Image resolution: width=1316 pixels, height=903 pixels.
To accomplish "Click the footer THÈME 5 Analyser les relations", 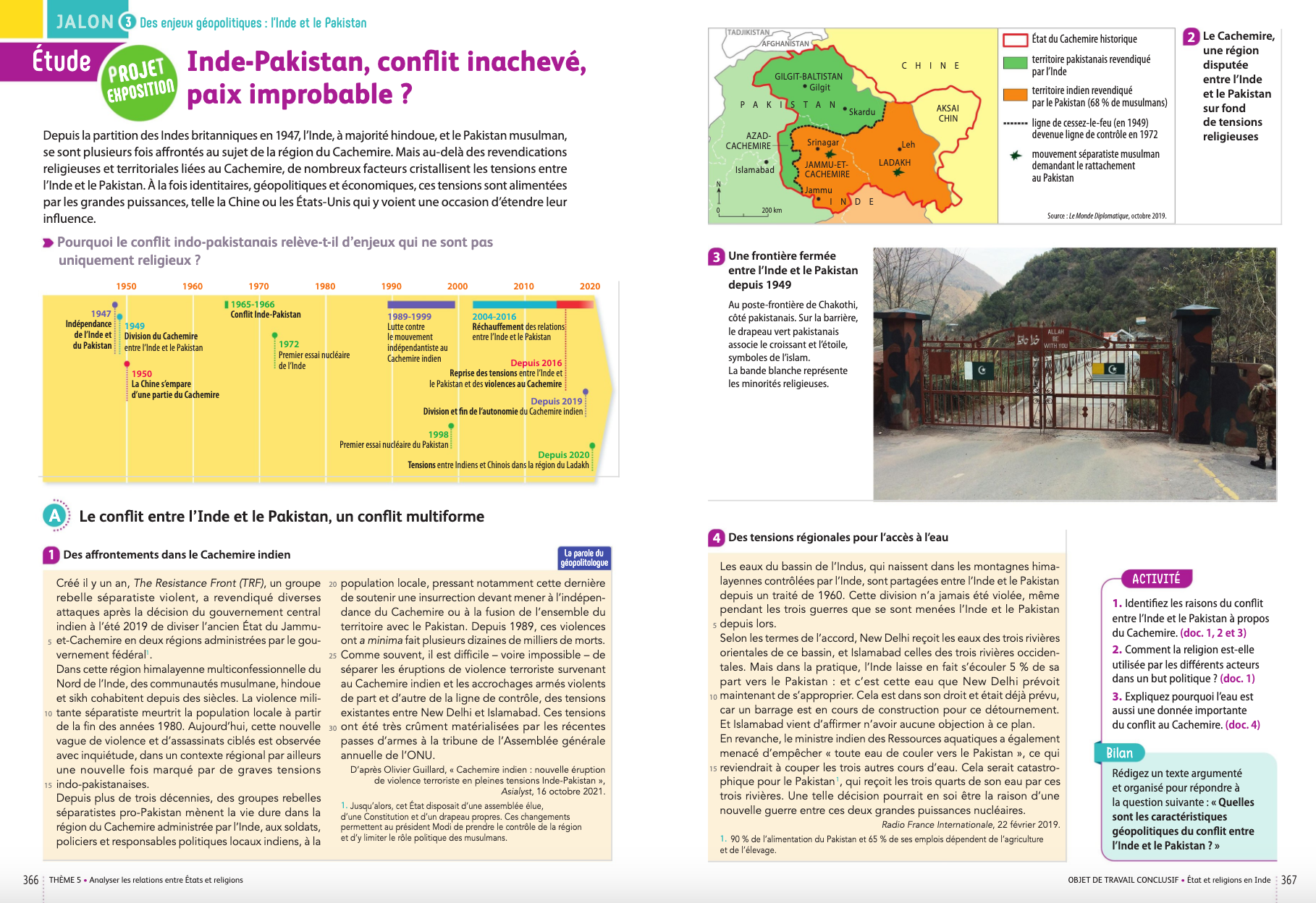I will (x=146, y=881).
